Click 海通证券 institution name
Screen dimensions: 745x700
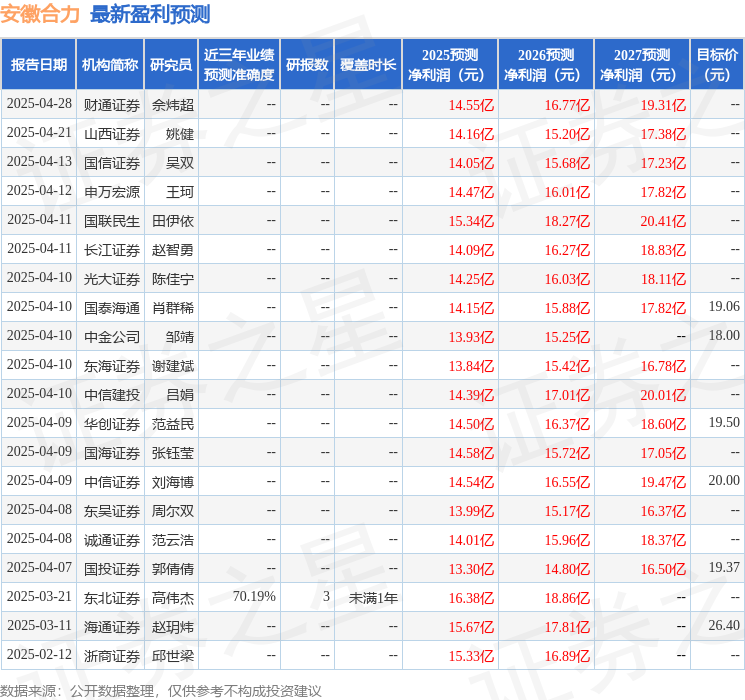(x=112, y=627)
